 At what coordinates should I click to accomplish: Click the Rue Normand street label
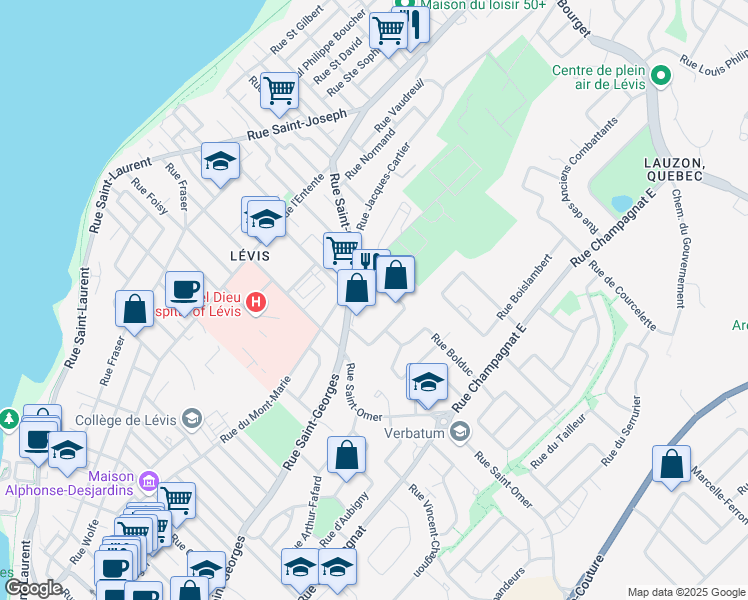[x=370, y=154]
